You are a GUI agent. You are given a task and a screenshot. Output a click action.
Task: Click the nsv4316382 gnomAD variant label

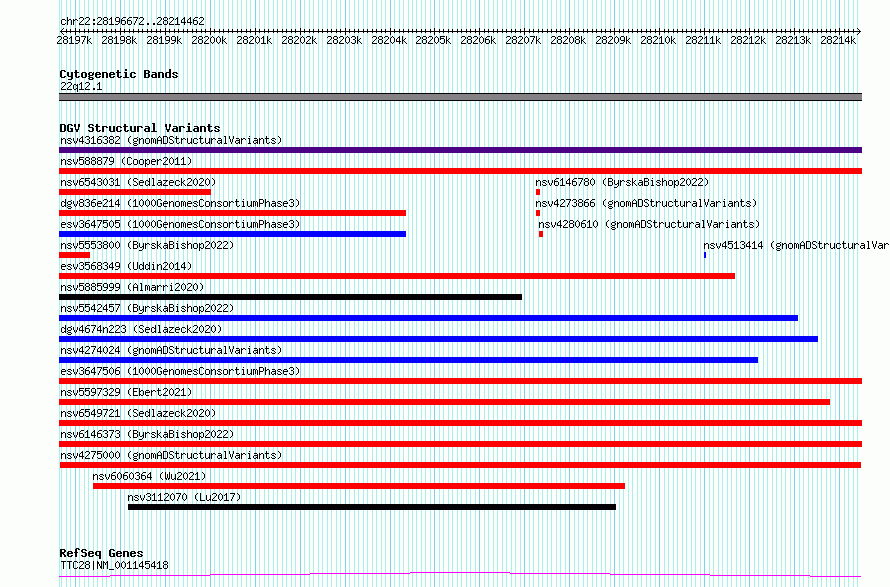[x=171, y=140]
